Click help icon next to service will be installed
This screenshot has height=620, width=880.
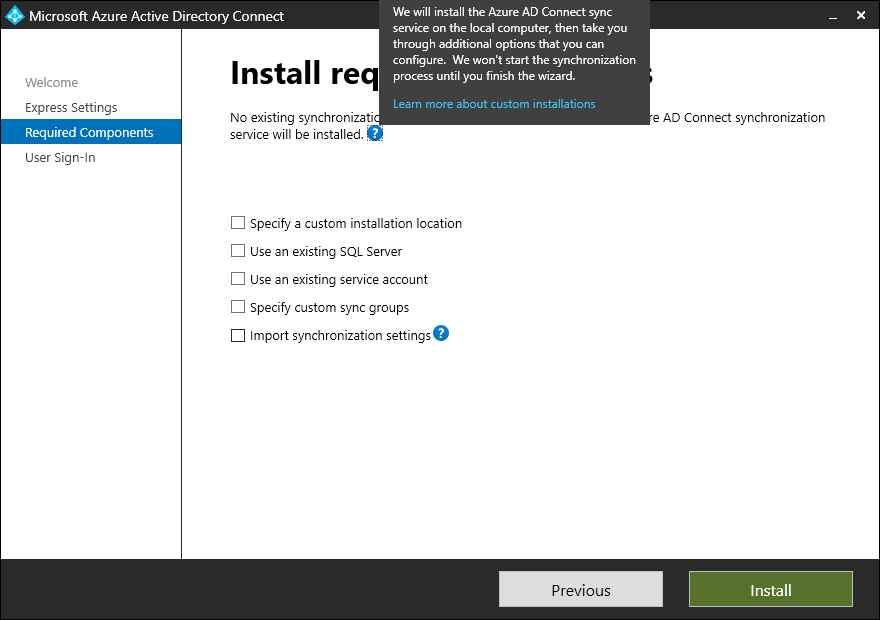click(375, 134)
